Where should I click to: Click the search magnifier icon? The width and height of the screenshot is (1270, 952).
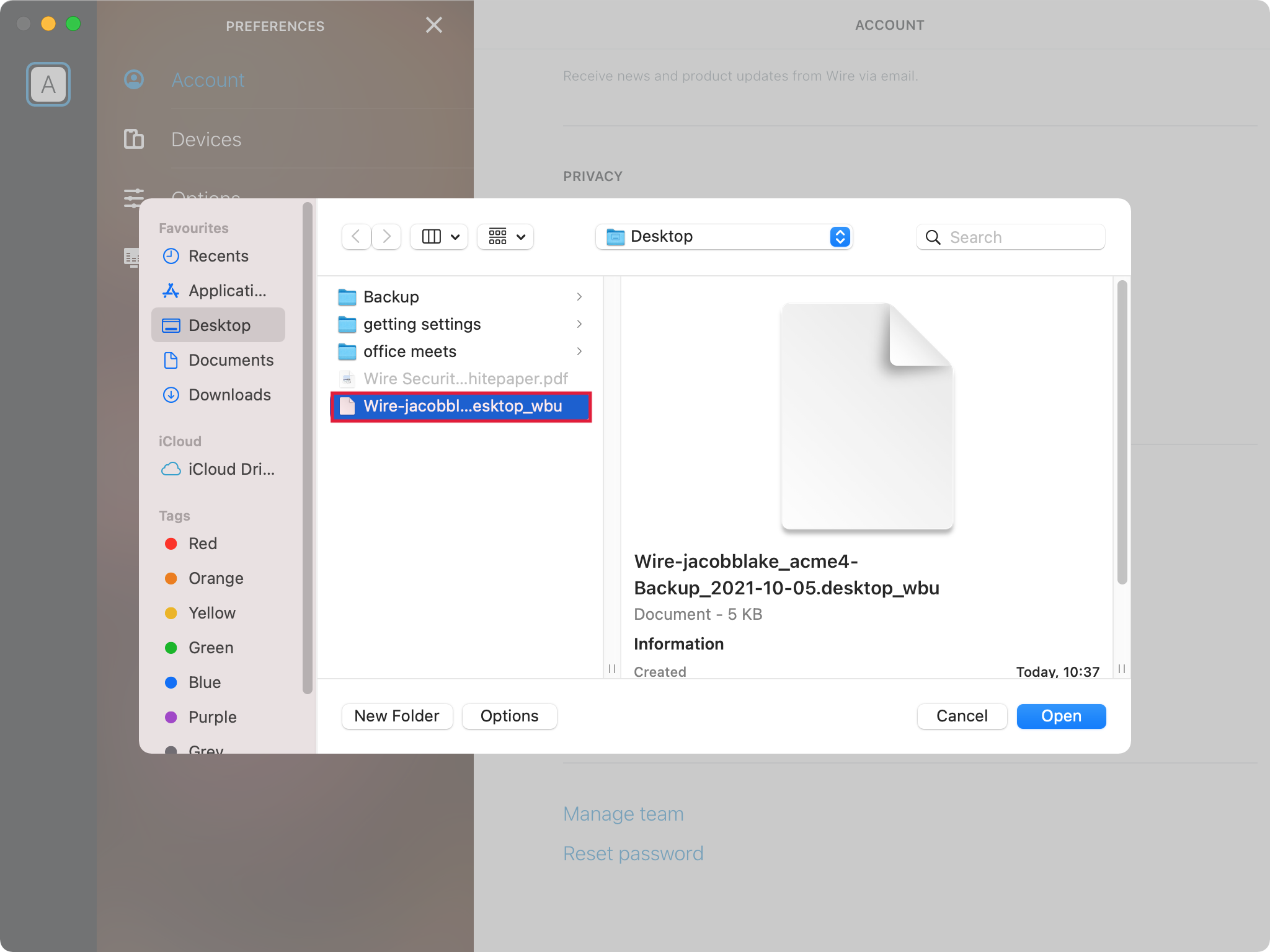coord(933,237)
